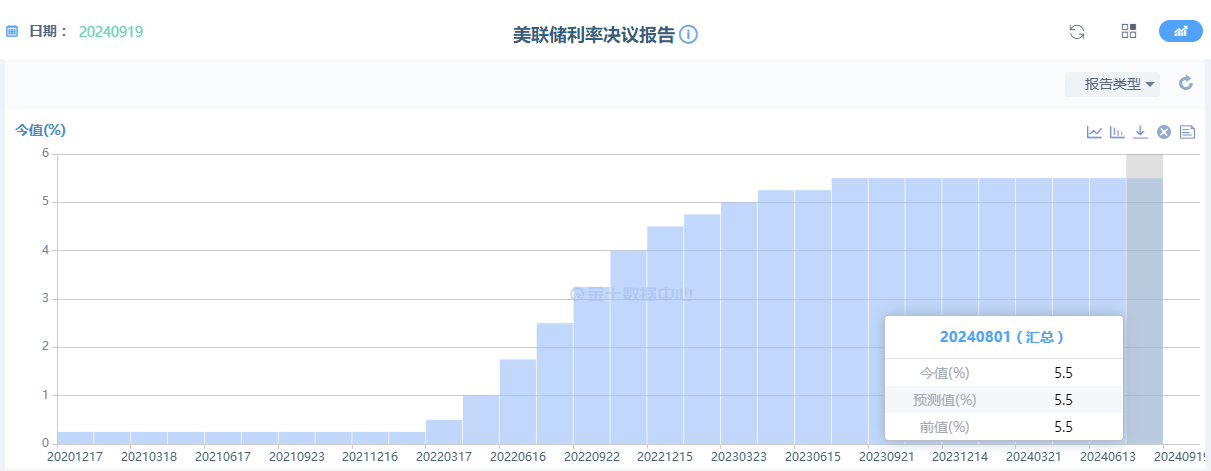Click the sync refresh icon in header

coord(1077,31)
